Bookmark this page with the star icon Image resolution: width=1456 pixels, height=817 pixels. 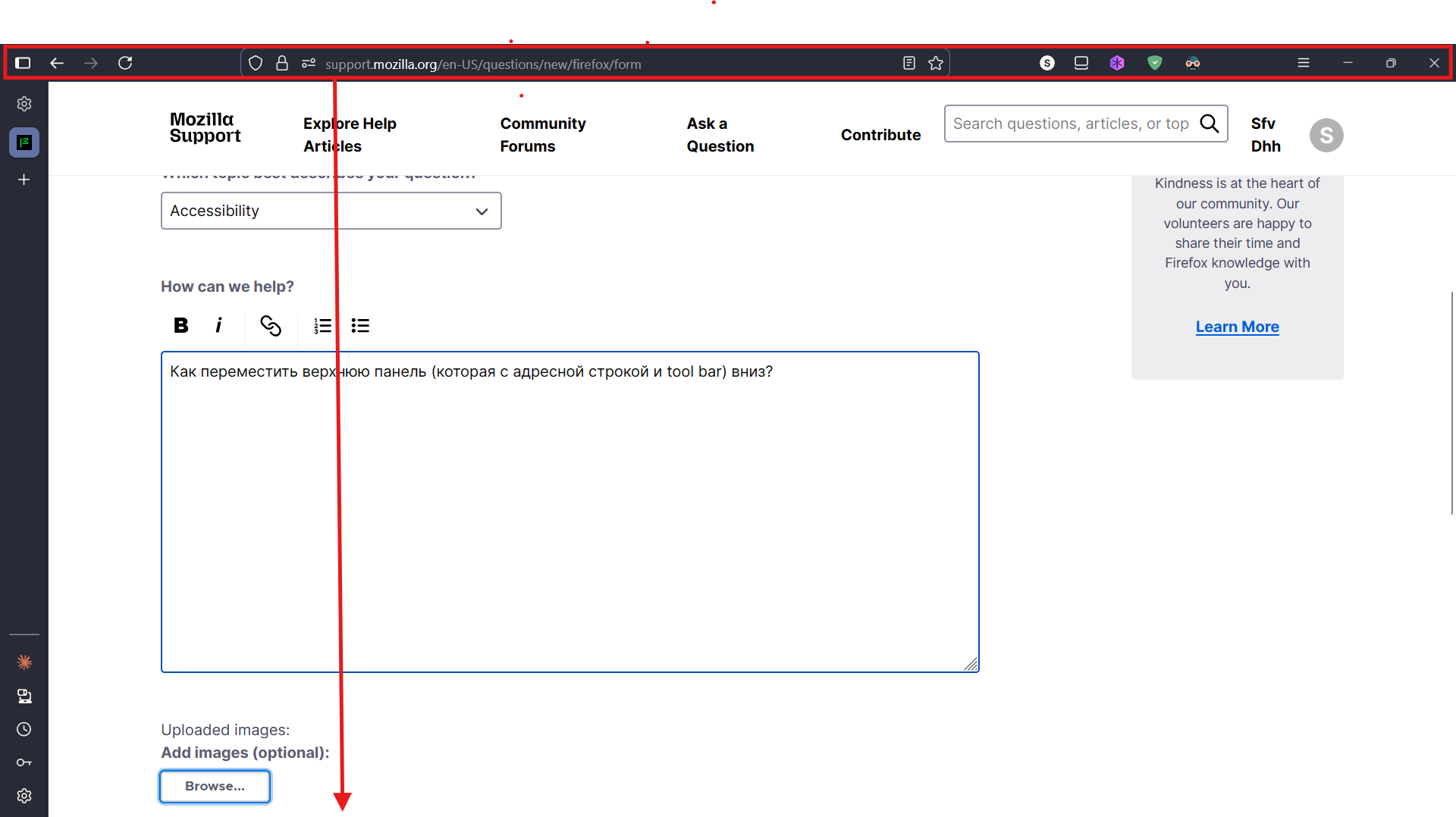tap(936, 63)
